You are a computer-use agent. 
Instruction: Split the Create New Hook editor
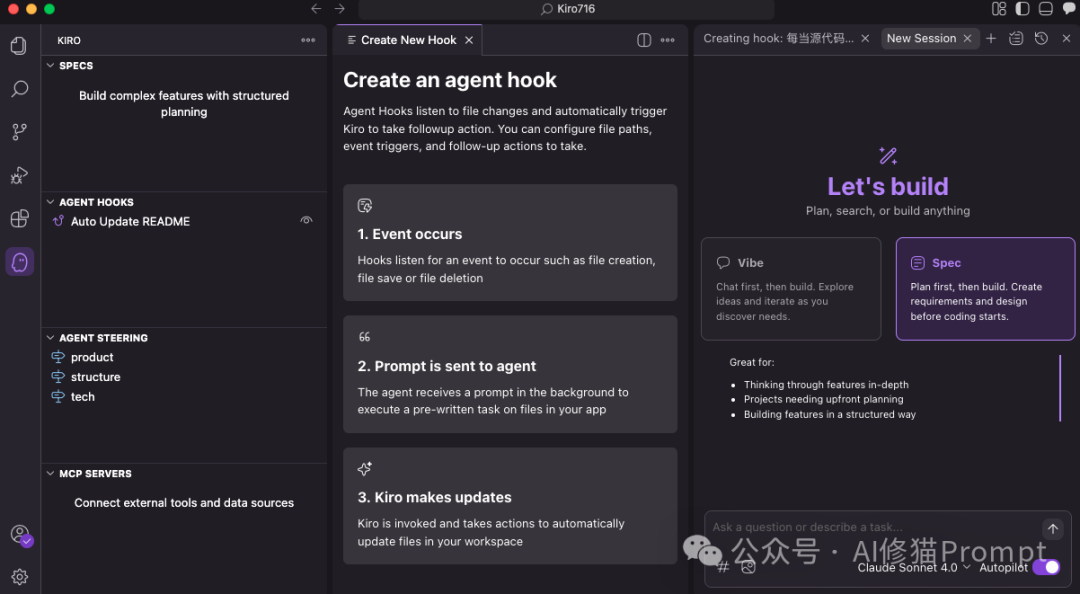[x=644, y=40]
